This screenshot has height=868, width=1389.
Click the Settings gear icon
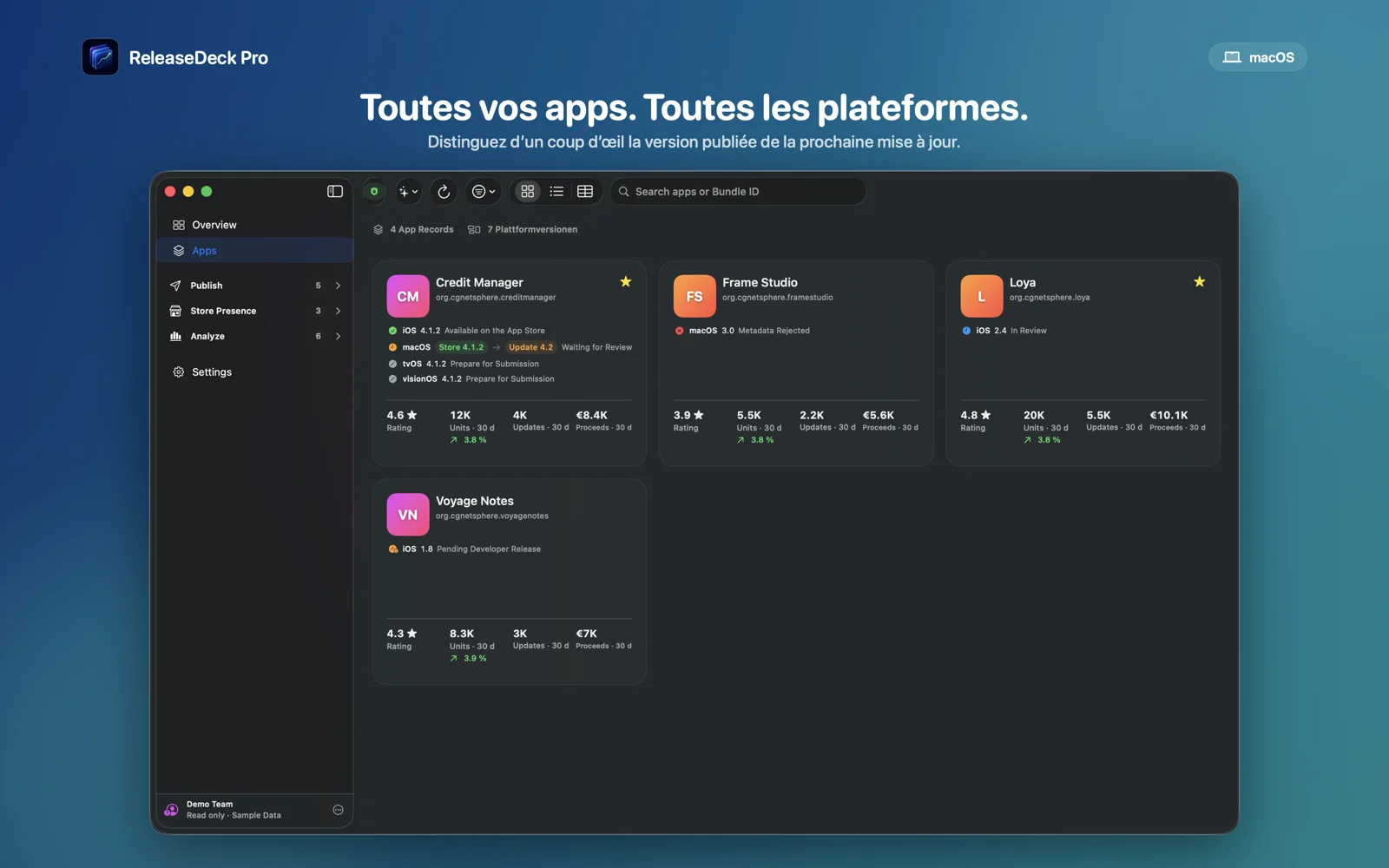click(178, 372)
